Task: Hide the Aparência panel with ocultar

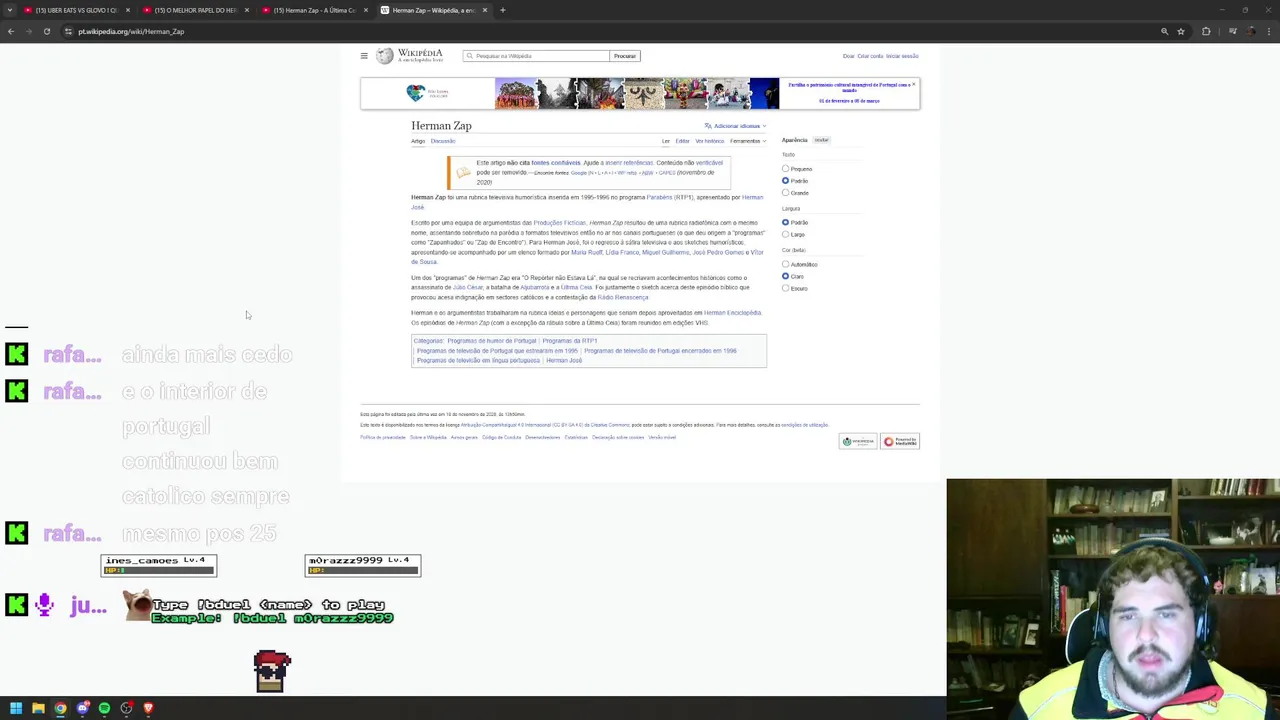Action: 821,140
